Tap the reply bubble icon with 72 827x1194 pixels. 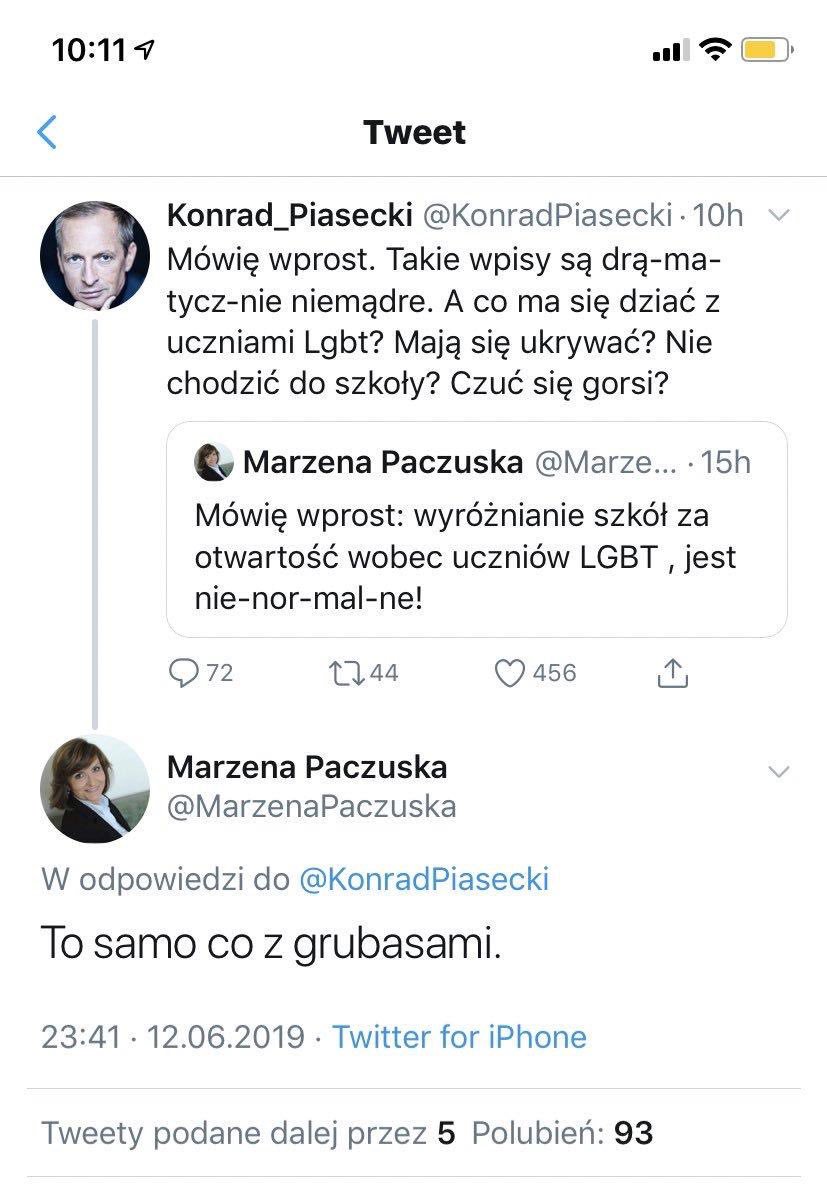(x=185, y=673)
